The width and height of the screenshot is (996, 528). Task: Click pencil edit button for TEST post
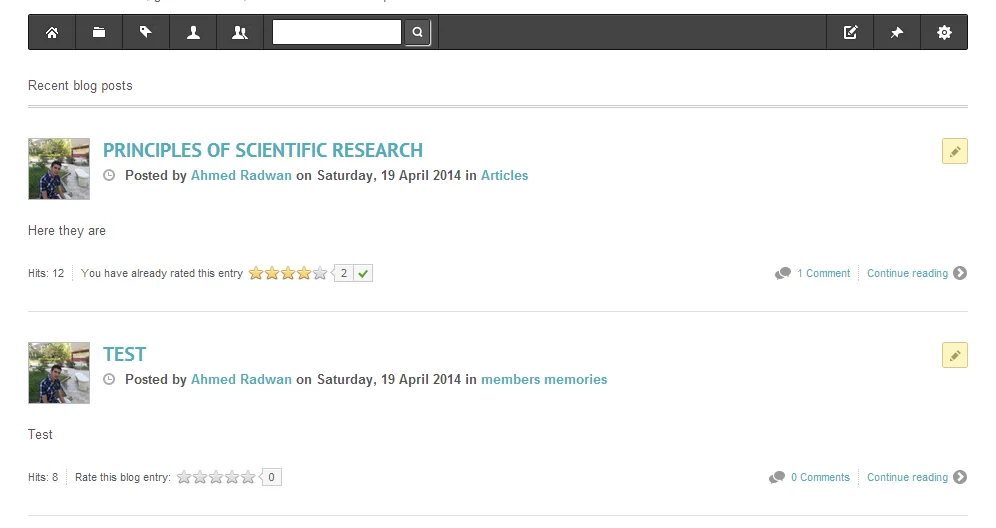click(x=954, y=355)
